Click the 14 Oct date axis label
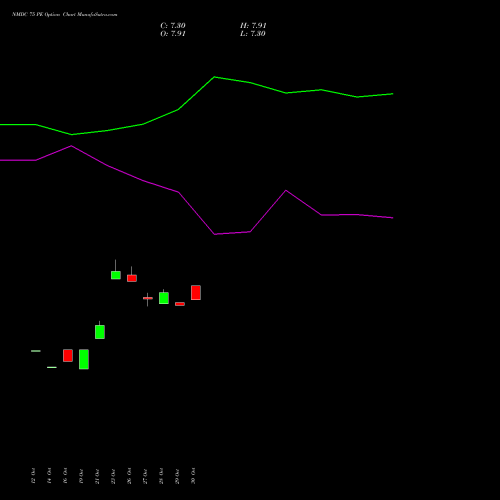Image resolution: width=500 pixels, height=500 pixels. pyautogui.click(x=49, y=476)
